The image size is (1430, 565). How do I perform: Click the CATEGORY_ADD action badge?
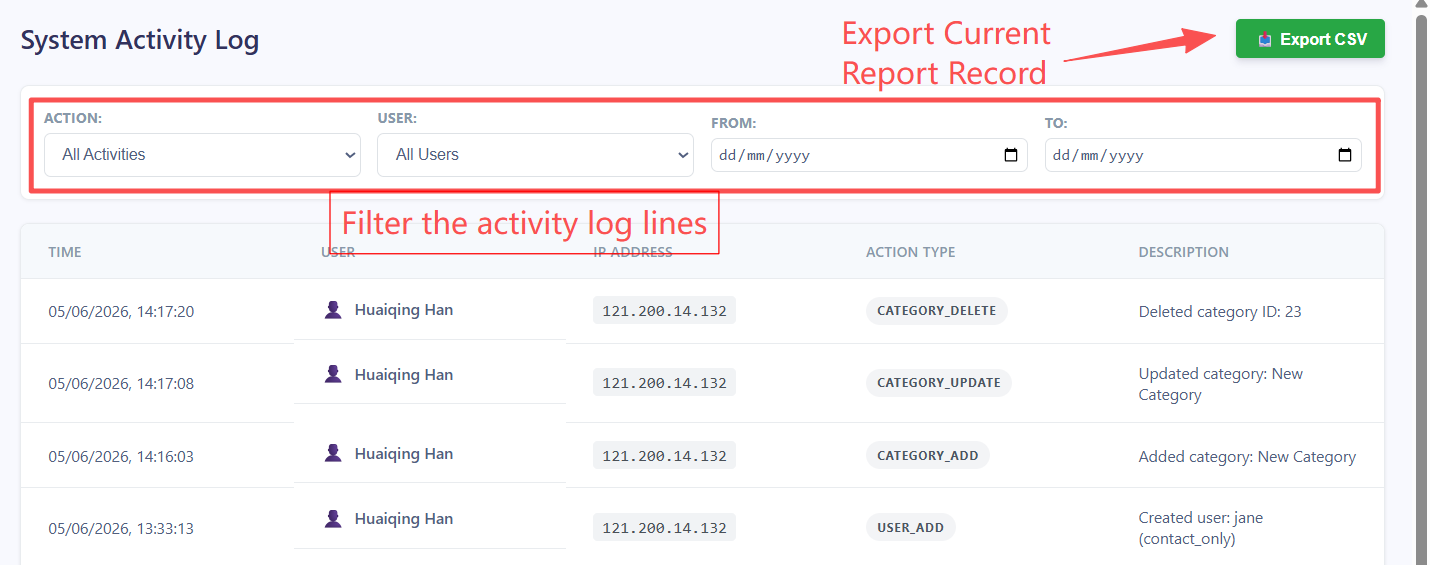point(928,456)
